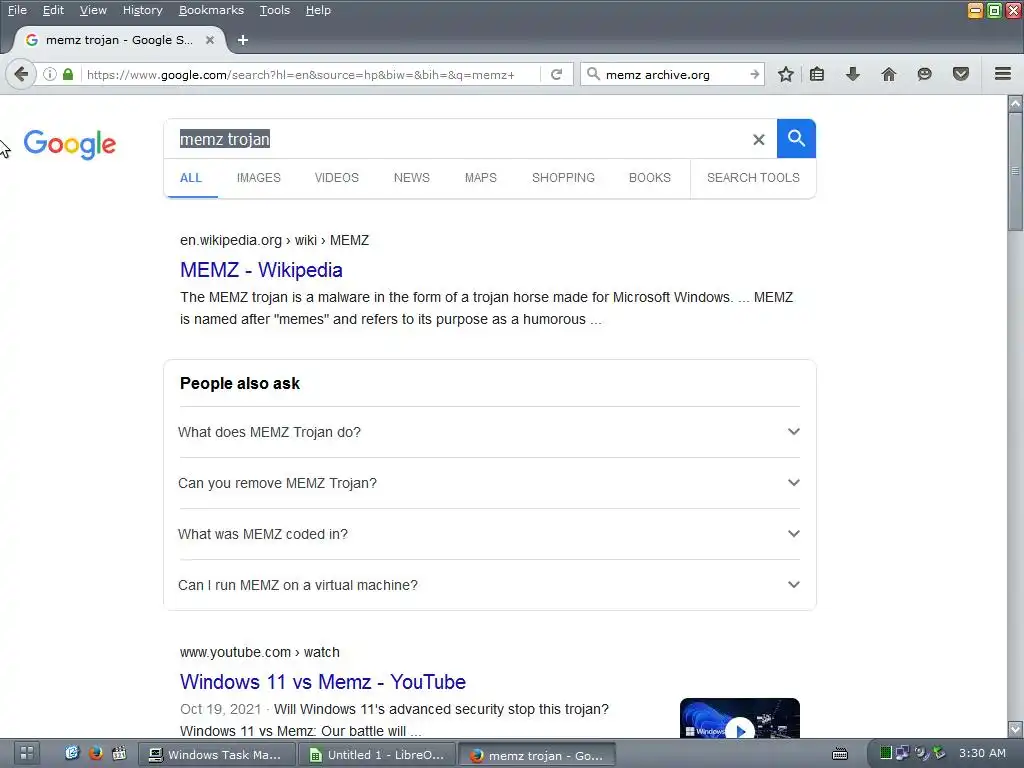Expand 'Can I run MEMZ on a virtual machine?'

tap(489, 585)
